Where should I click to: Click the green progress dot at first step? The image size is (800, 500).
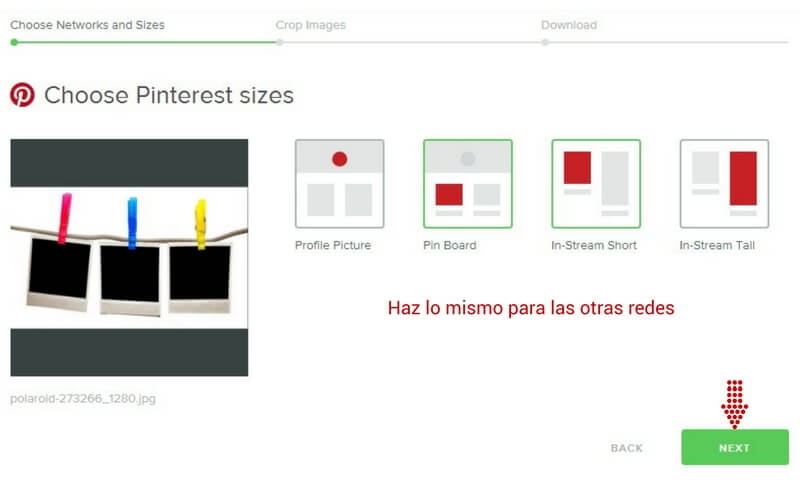(14, 42)
